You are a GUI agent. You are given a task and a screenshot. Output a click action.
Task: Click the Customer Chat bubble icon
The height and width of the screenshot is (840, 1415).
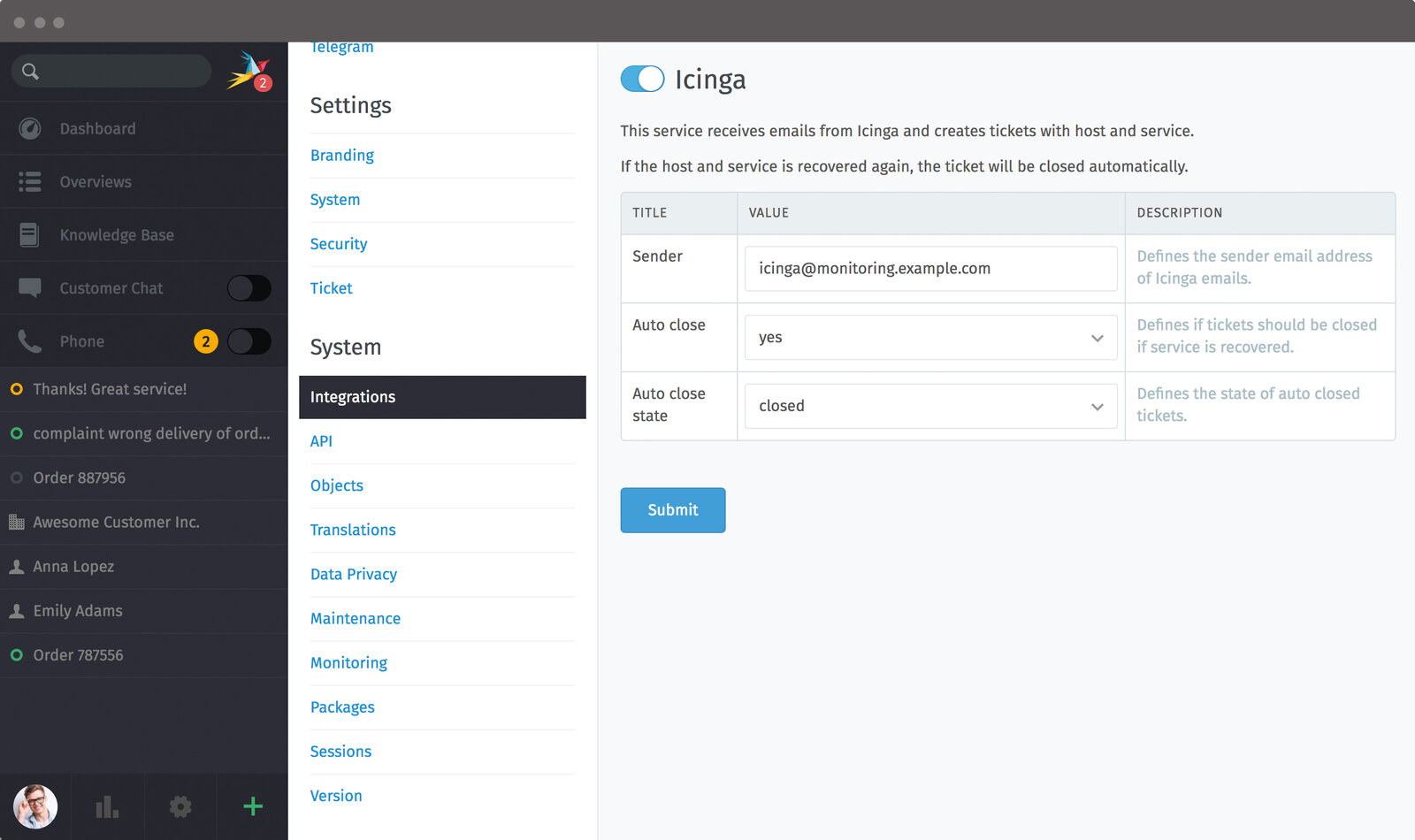click(29, 287)
